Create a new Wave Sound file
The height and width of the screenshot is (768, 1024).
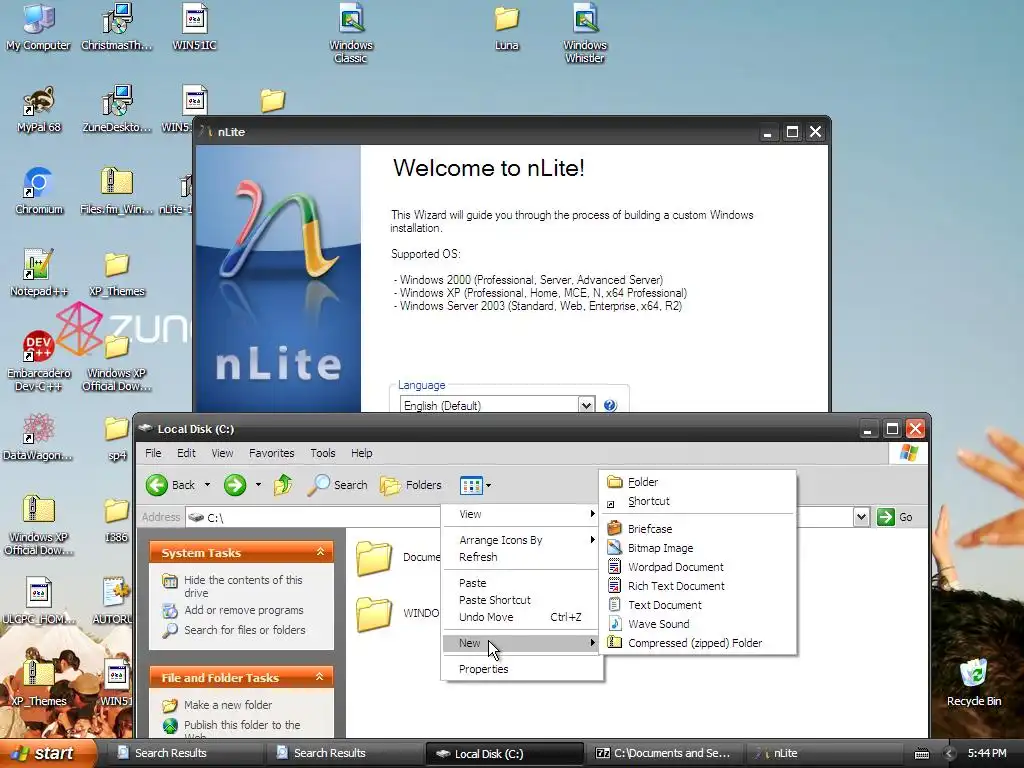click(697, 624)
